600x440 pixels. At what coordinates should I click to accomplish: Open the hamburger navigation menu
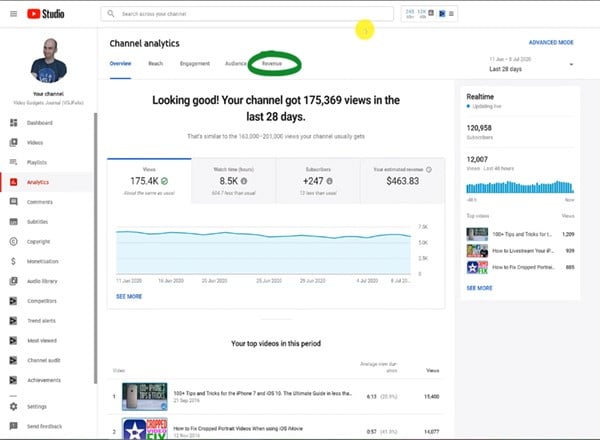point(13,14)
